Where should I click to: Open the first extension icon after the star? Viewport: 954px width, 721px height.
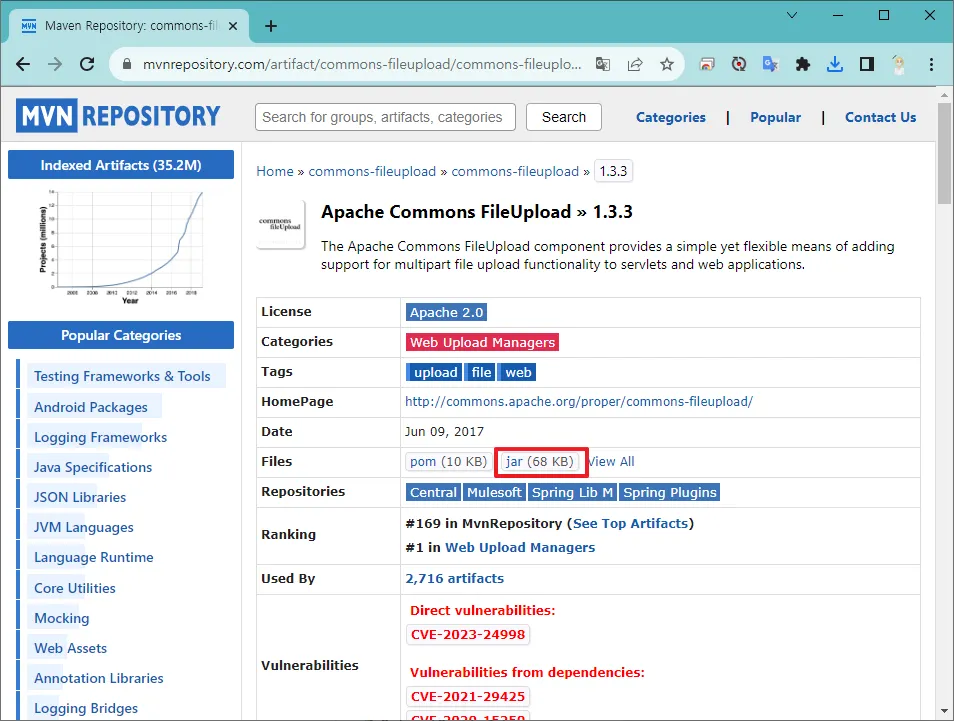706,64
